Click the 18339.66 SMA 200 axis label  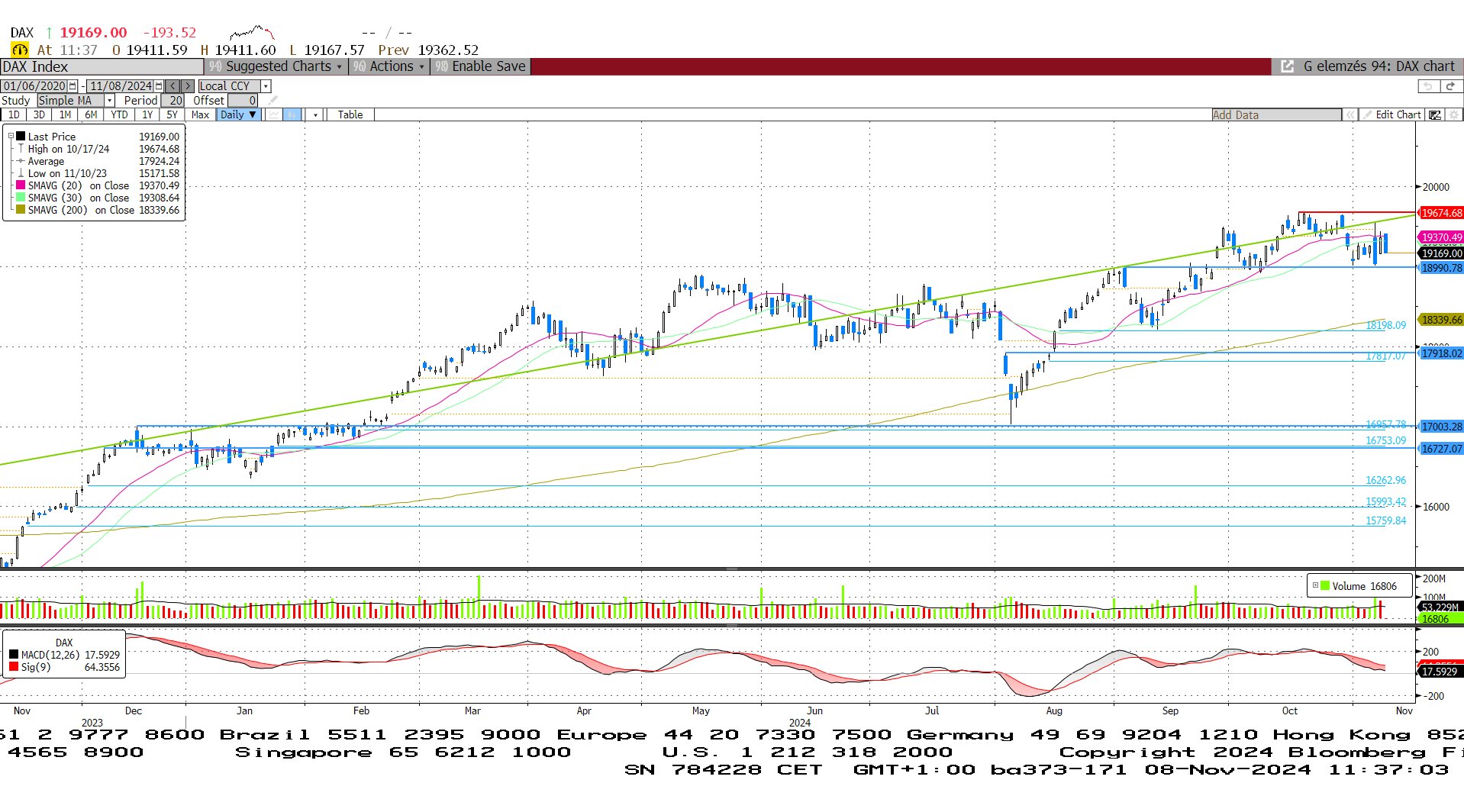click(1441, 320)
